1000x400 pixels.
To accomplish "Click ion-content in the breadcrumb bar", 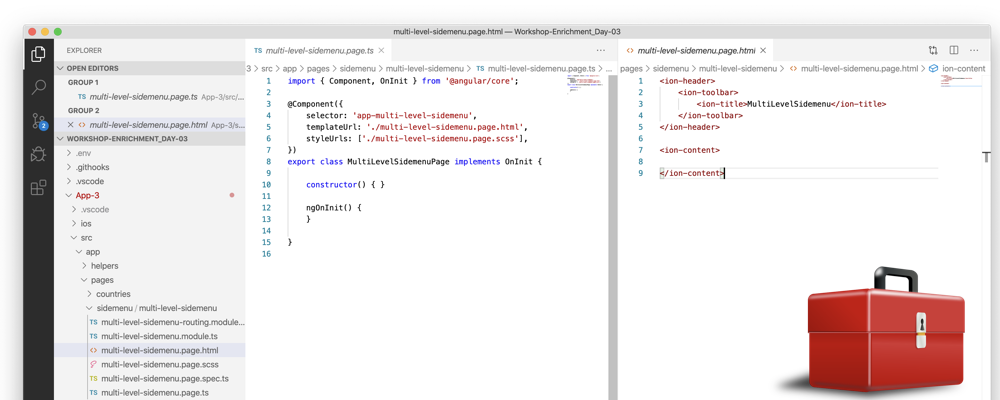I will [963, 69].
